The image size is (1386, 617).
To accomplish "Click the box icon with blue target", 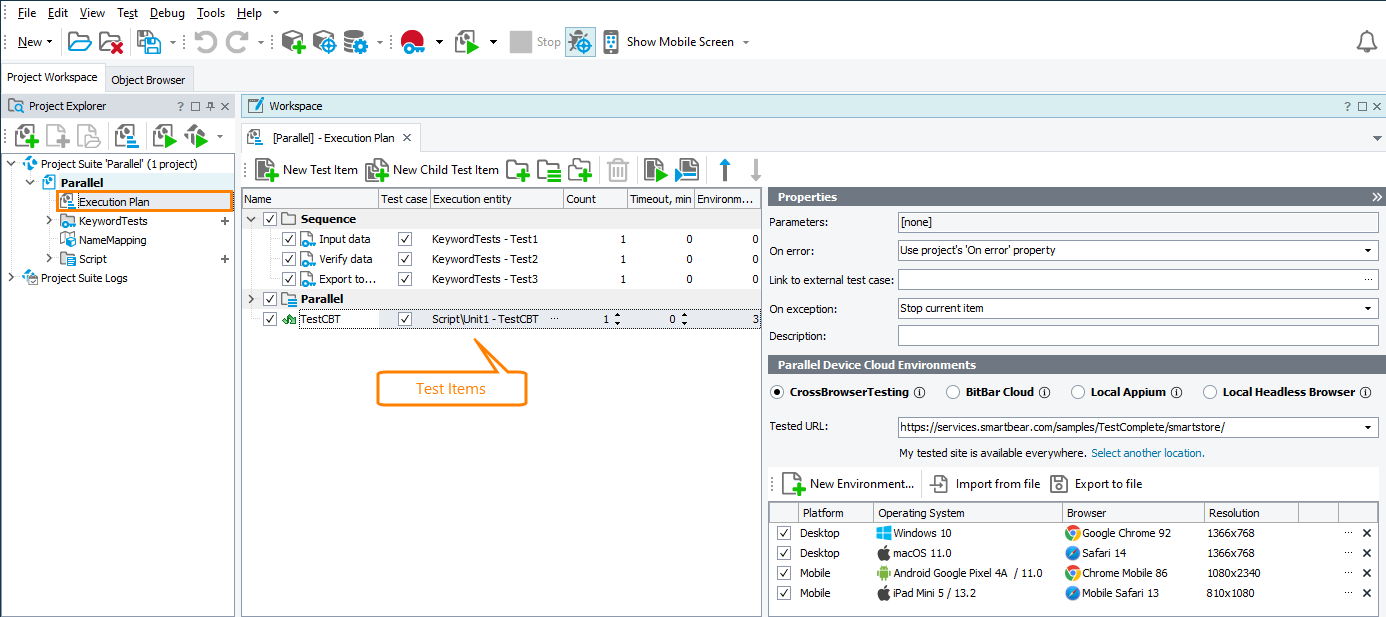I will (324, 42).
